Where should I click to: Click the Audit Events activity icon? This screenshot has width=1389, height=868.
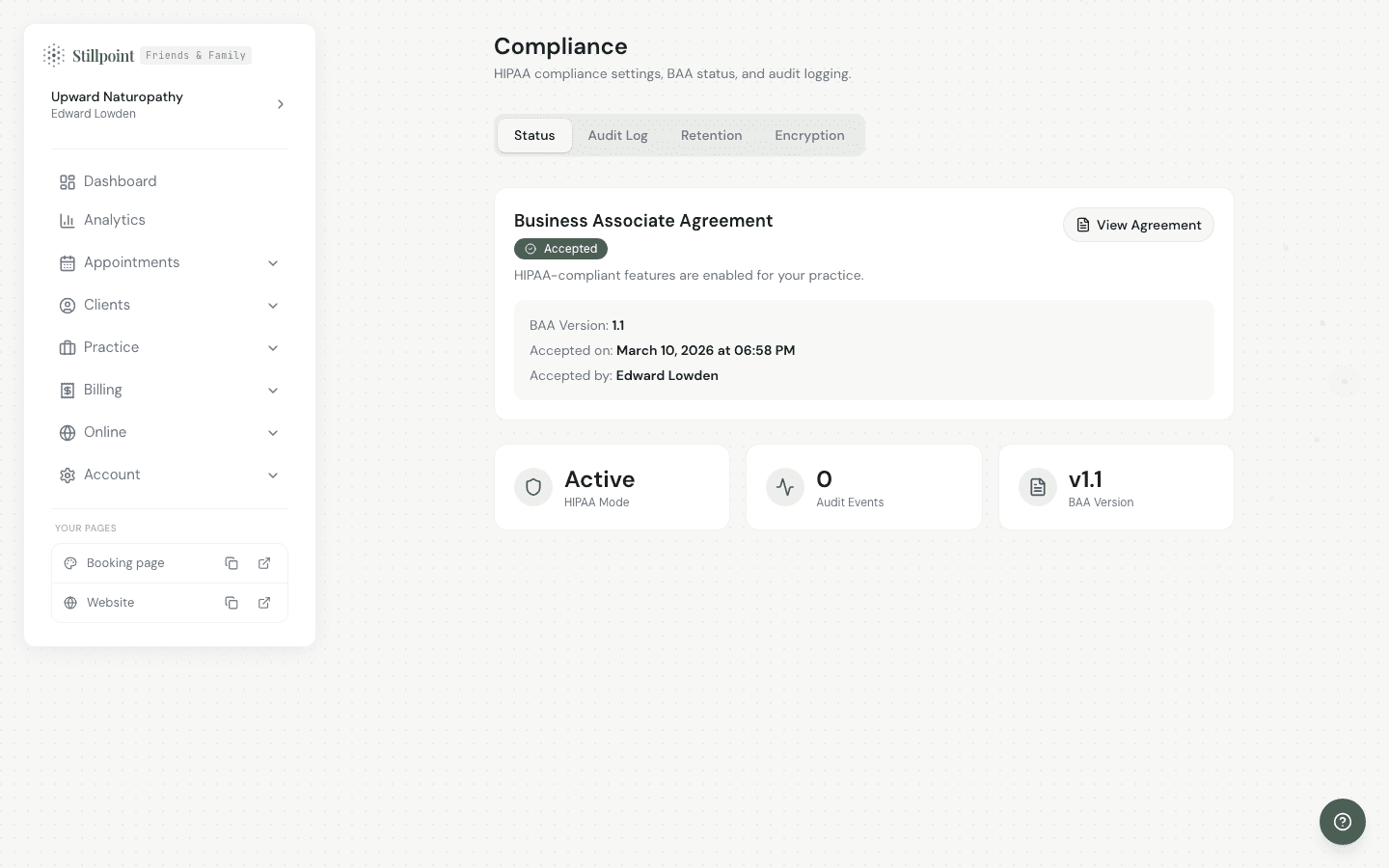[x=785, y=487]
